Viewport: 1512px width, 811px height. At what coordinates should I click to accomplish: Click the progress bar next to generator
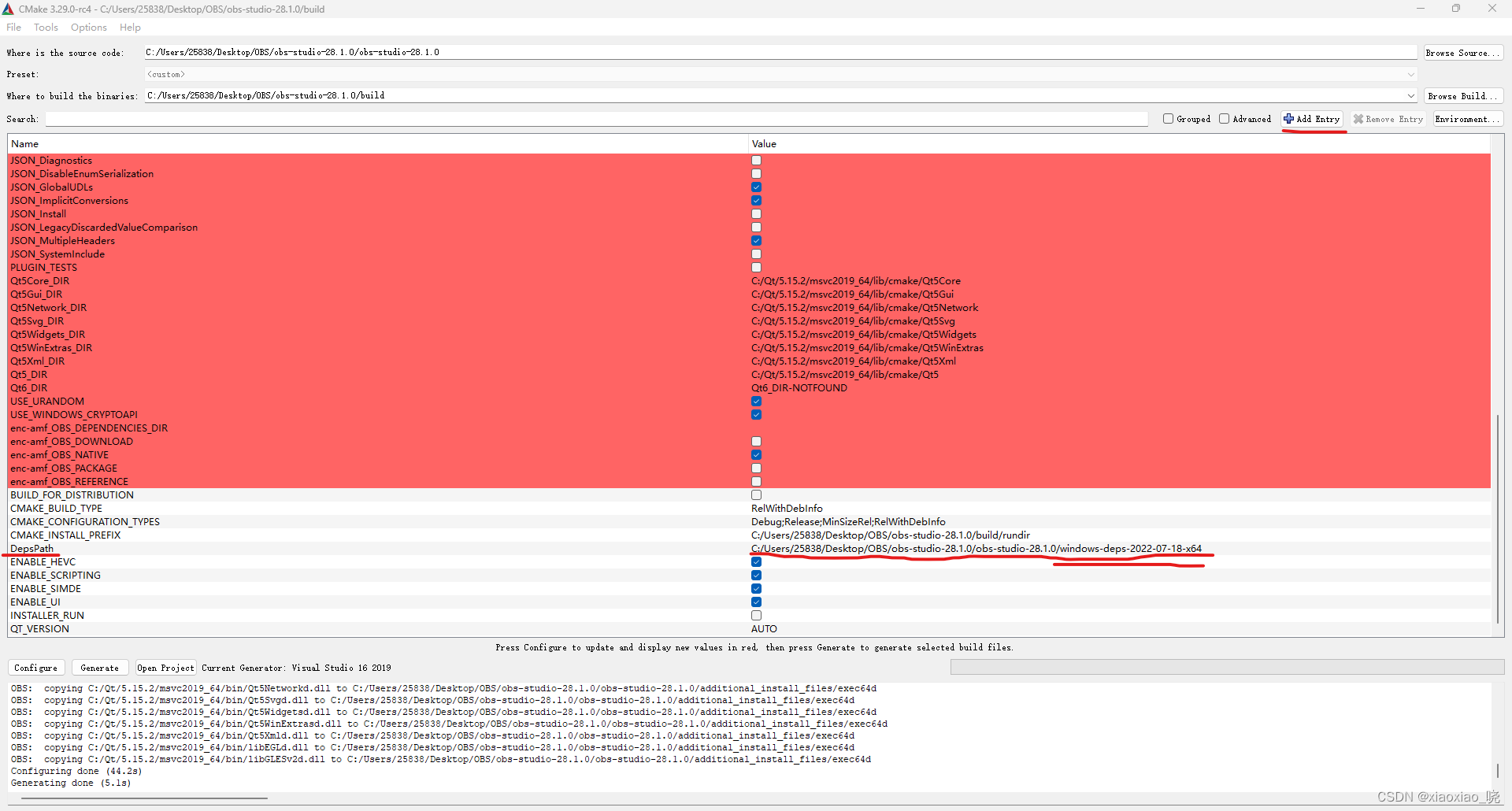point(1227,668)
